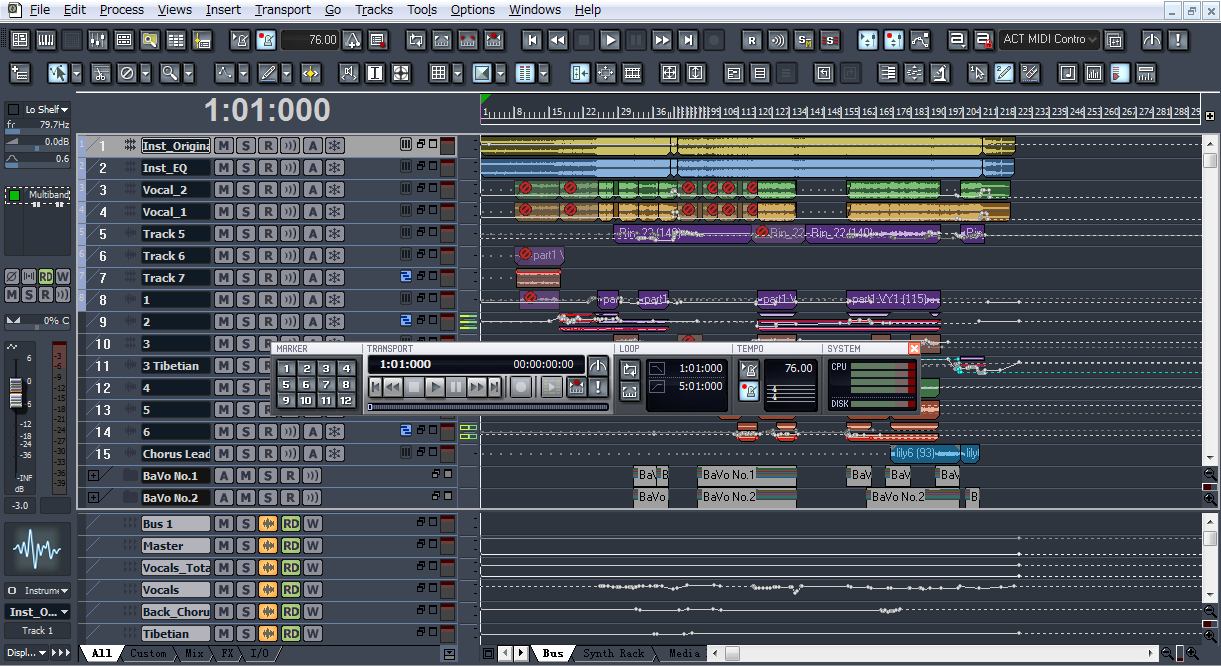The image size is (1221, 666).
Task: Click the Dim Solo 'S' red icon
Action: coord(830,40)
